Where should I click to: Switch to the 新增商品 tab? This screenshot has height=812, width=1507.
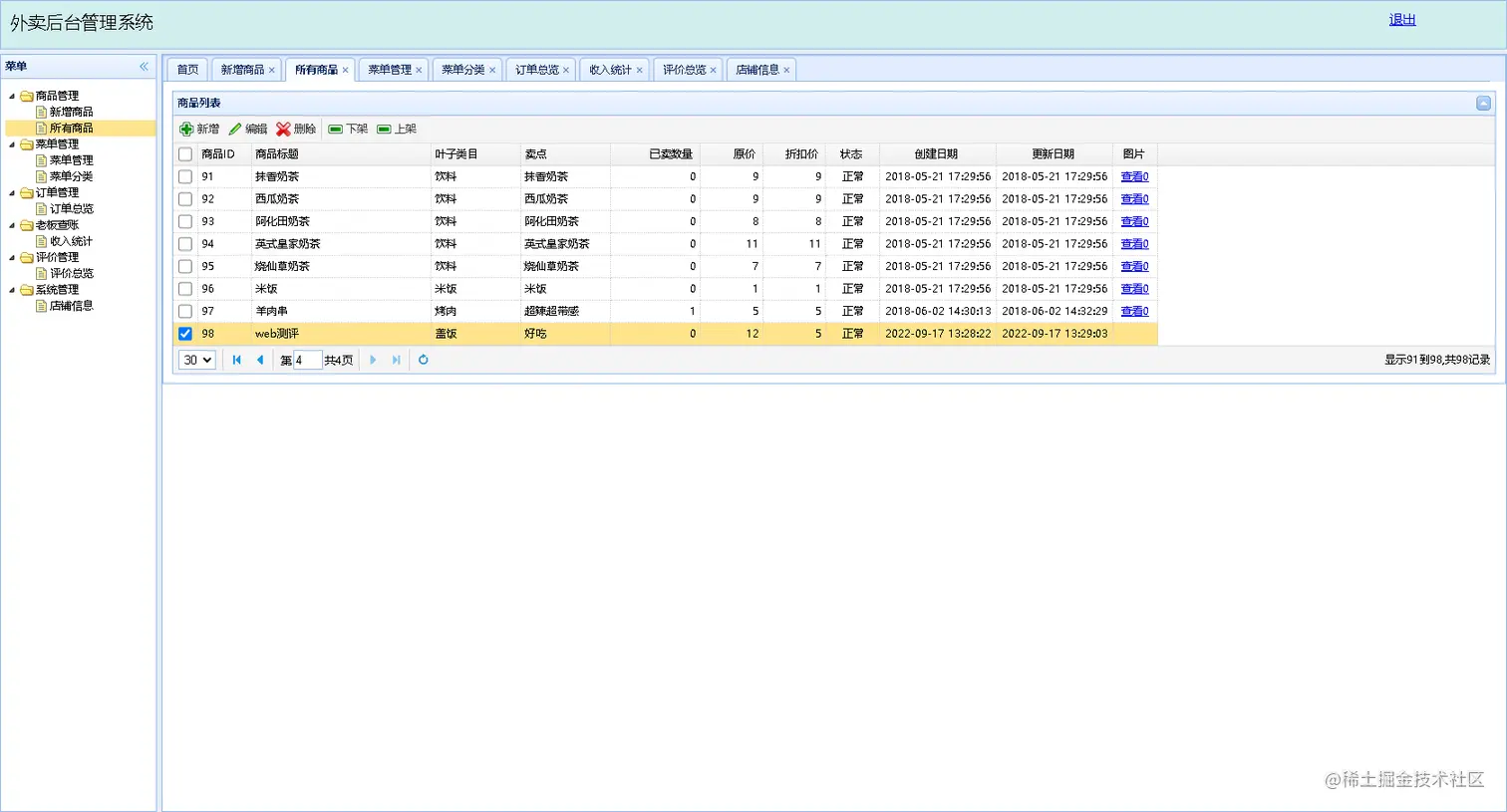point(242,70)
